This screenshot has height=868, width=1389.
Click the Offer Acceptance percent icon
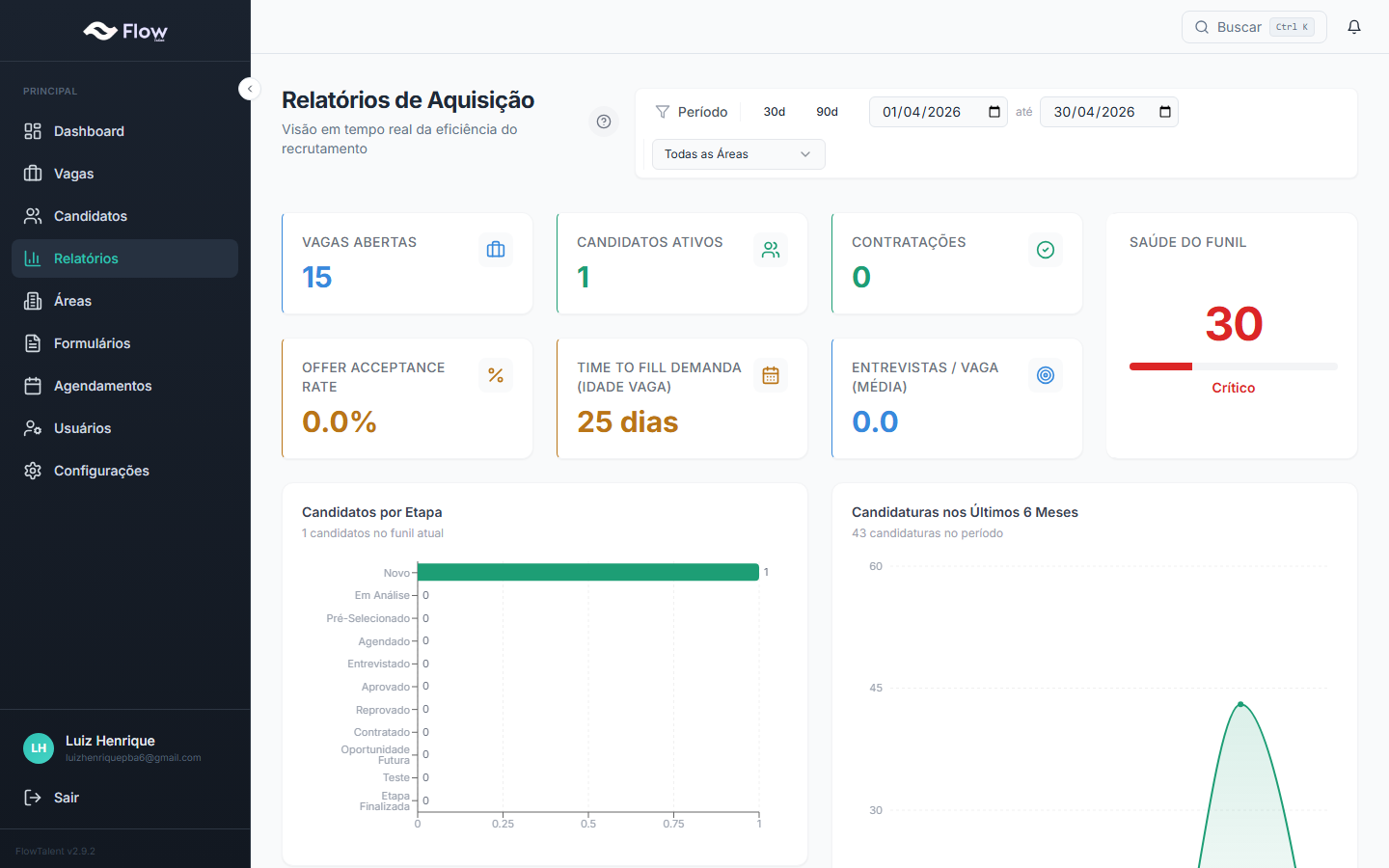click(496, 375)
